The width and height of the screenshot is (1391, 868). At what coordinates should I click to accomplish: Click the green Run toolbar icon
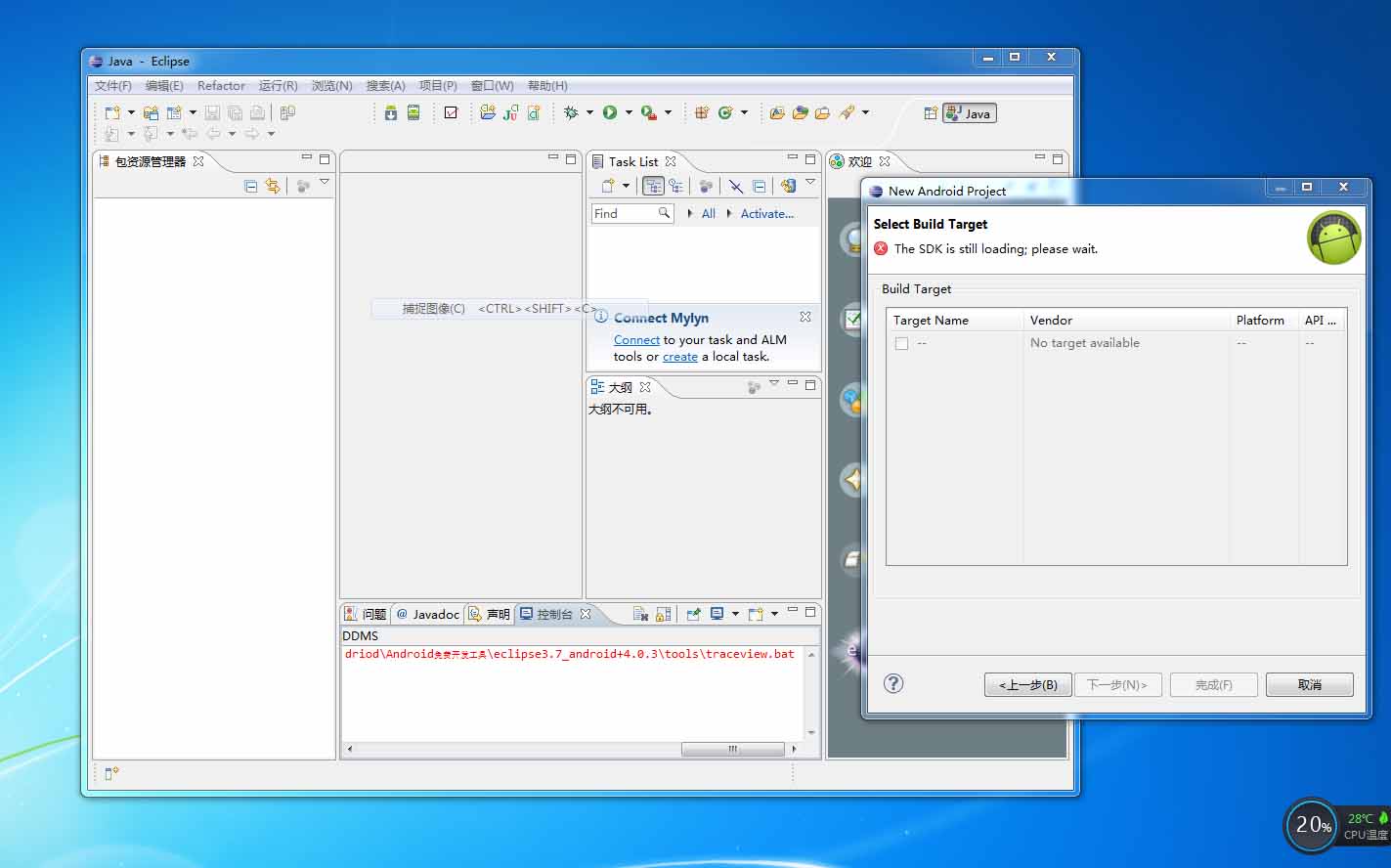tap(610, 113)
